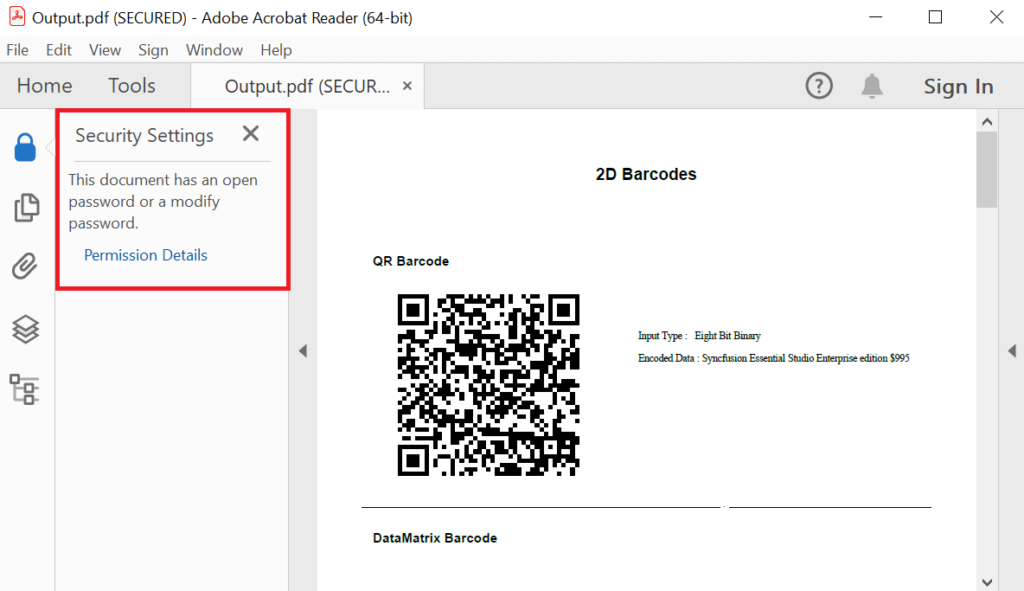This screenshot has height=591, width=1024.
Task: Switch to the Home tab
Action: click(x=43, y=85)
